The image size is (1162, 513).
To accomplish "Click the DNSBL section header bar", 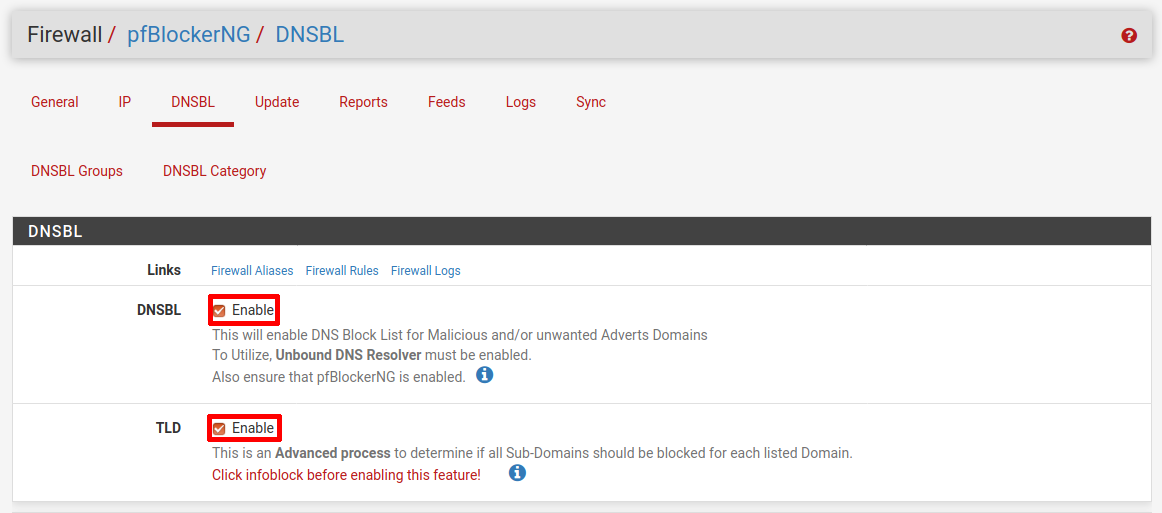I will coord(582,231).
